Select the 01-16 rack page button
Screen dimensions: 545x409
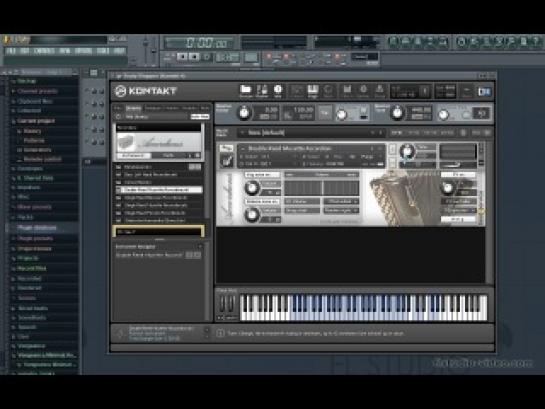click(x=396, y=133)
